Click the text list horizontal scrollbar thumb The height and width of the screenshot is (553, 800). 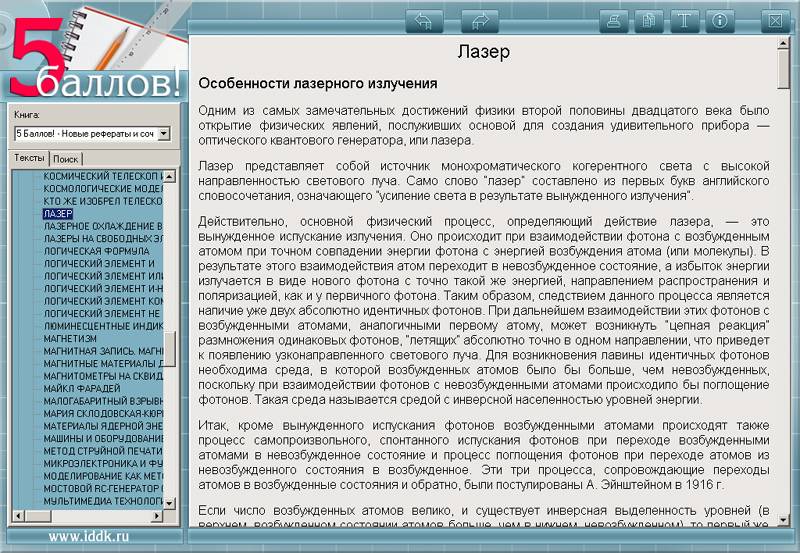pos(37,516)
